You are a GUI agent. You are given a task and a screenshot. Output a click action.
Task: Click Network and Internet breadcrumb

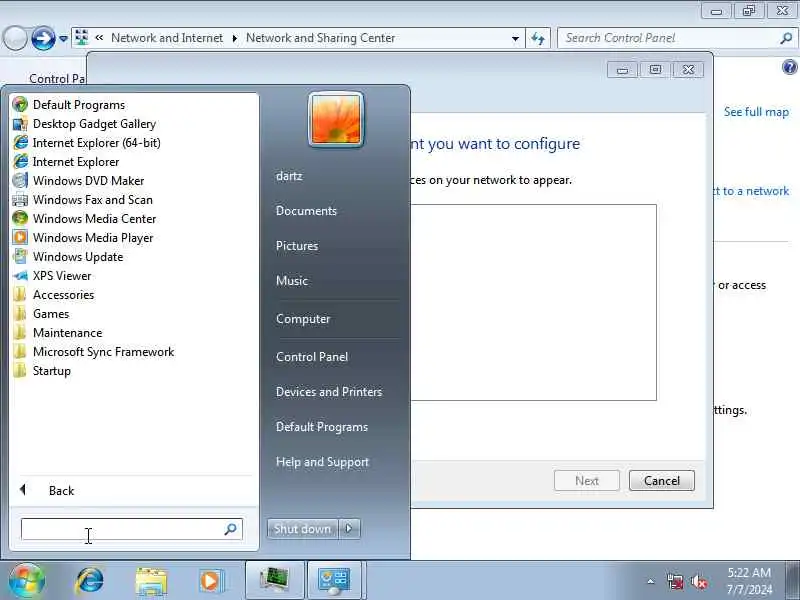pos(167,38)
